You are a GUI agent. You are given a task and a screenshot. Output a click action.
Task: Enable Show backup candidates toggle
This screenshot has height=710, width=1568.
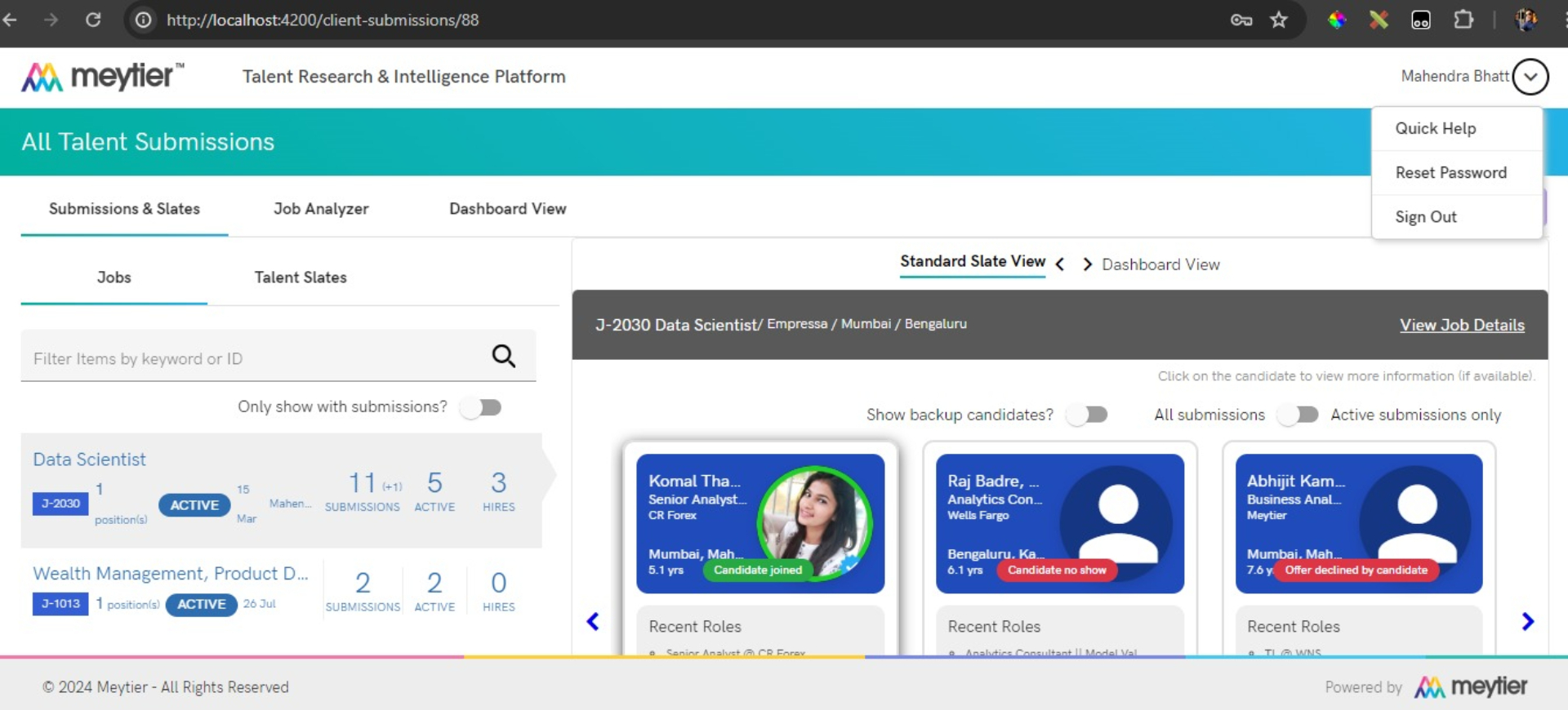point(1088,415)
